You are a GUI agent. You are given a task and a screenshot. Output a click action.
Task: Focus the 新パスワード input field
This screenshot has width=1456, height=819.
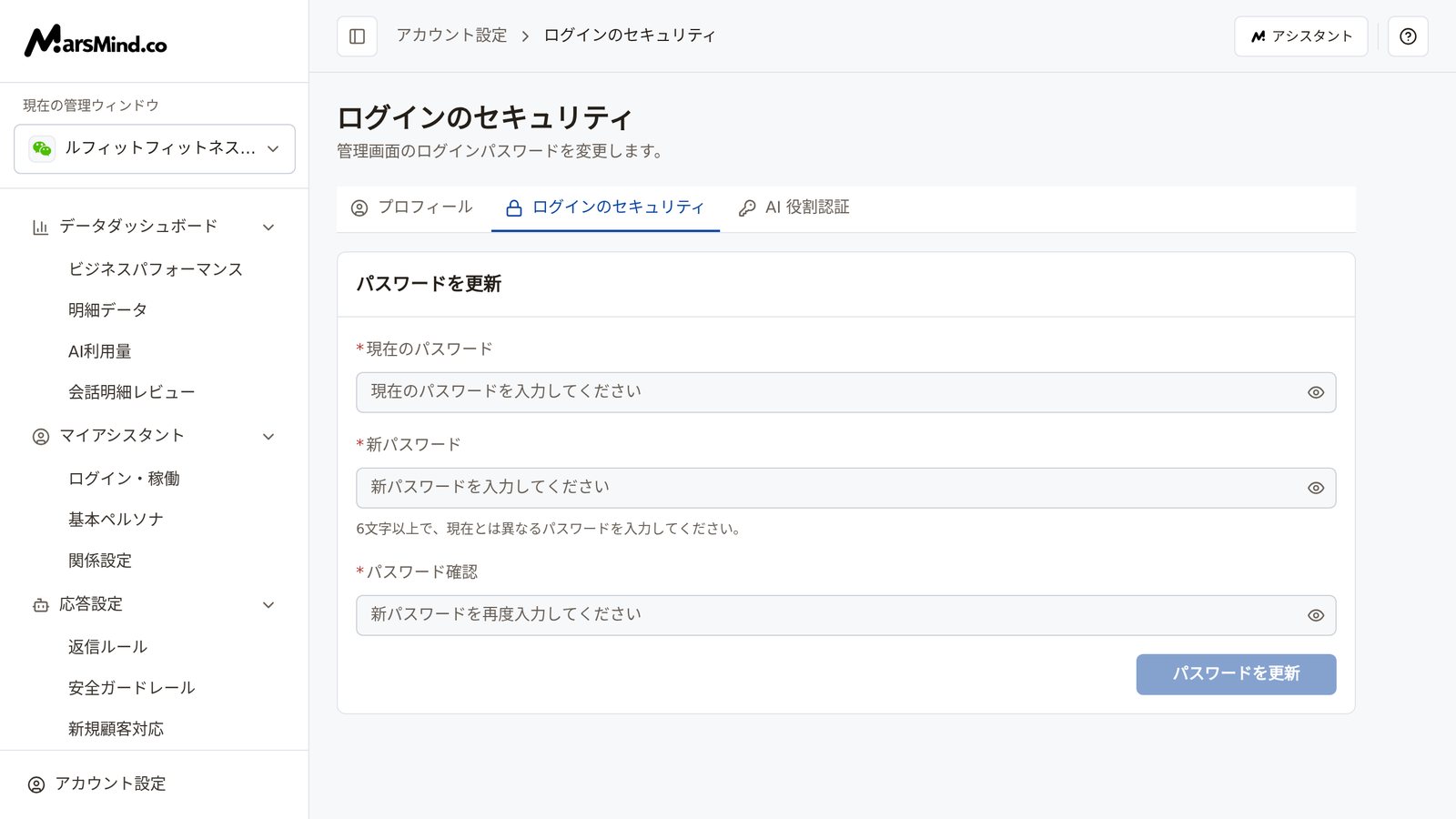tap(846, 488)
